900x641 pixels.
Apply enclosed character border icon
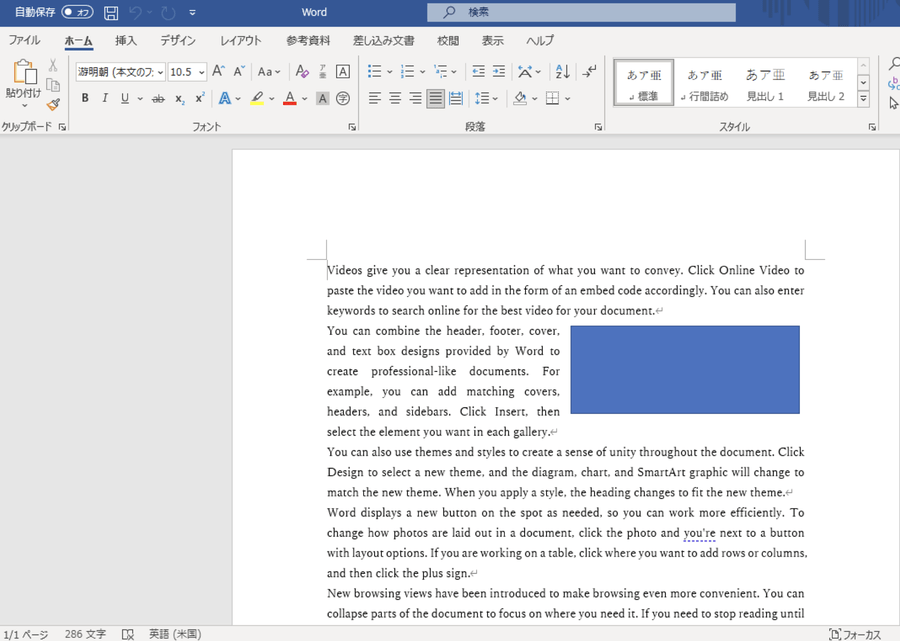point(343,71)
